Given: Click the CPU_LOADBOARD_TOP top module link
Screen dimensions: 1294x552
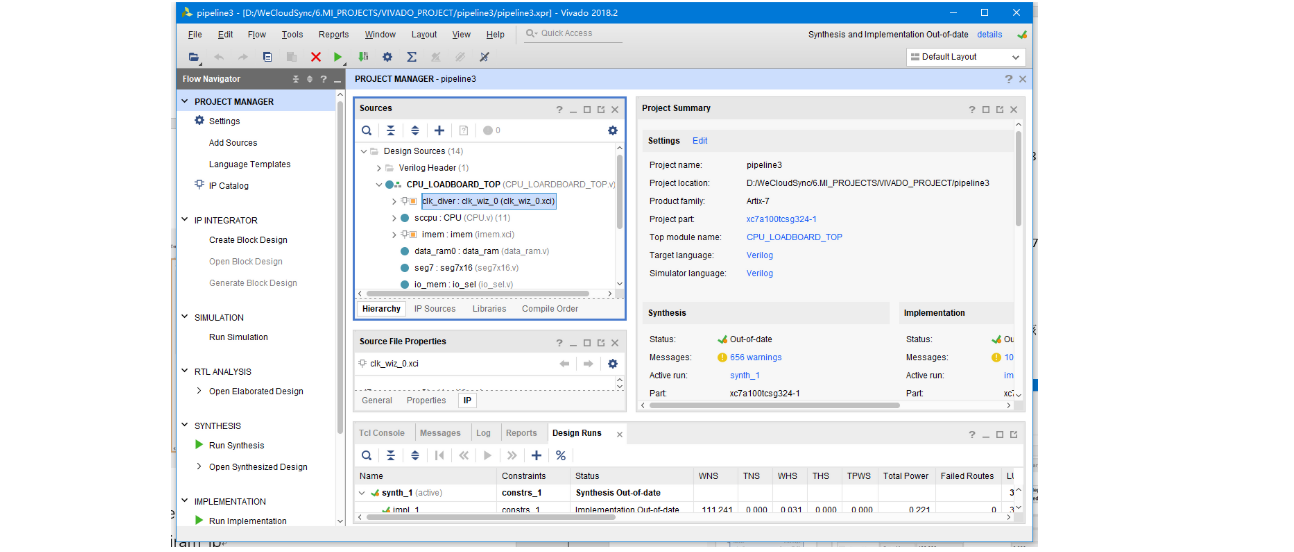Looking at the screenshot, I should (794, 237).
